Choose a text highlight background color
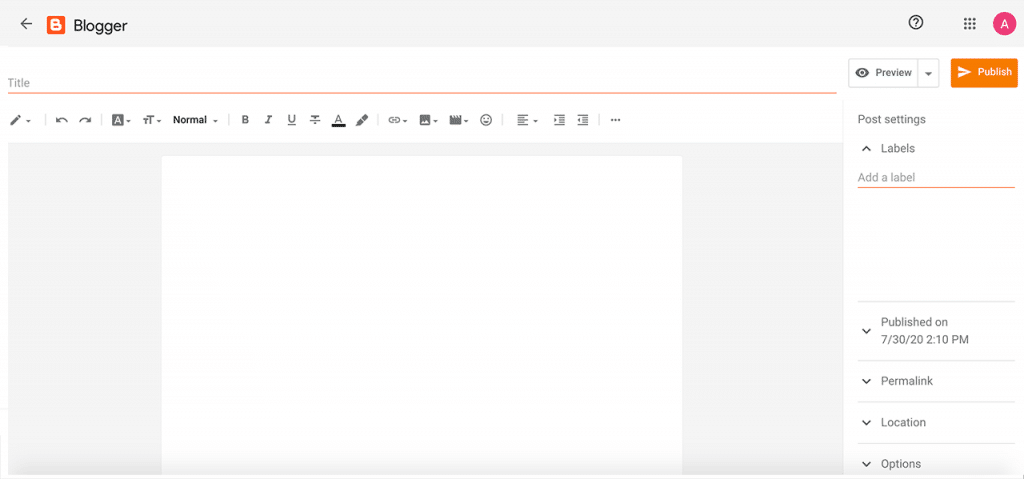Image resolution: width=1024 pixels, height=479 pixels. 362,120
